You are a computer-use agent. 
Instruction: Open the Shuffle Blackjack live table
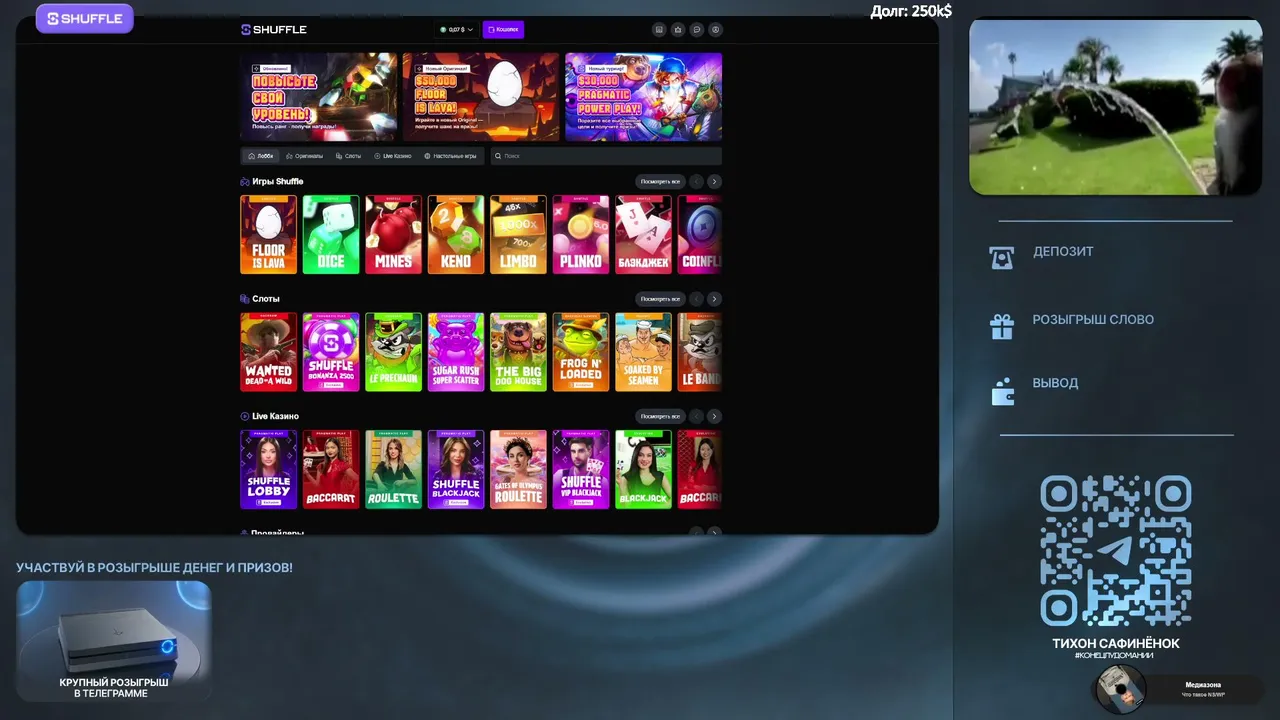point(456,469)
